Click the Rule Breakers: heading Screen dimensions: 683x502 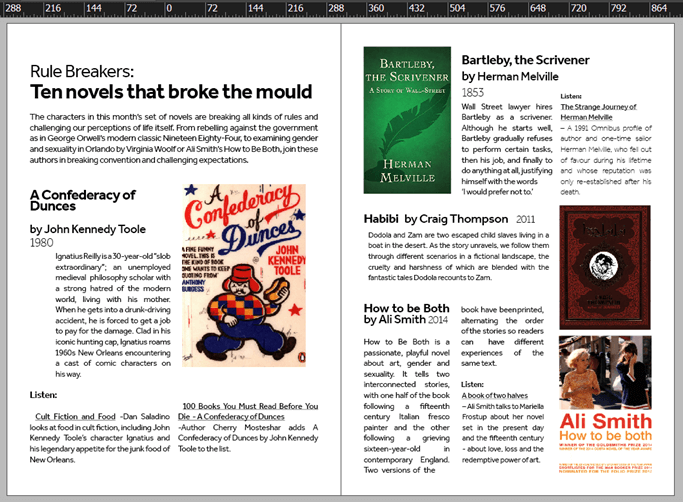coord(82,71)
